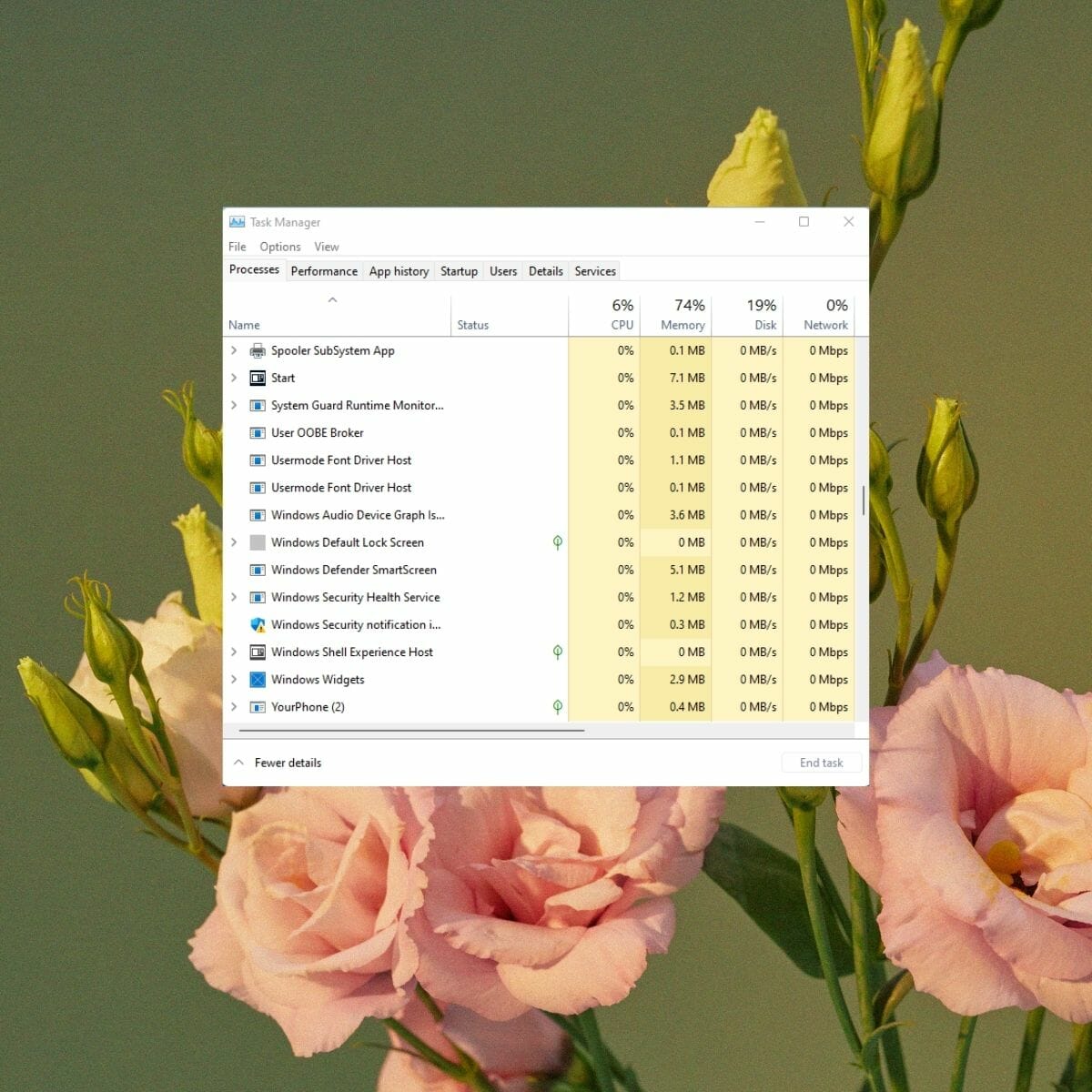Select the Start process window icon
1092x1092 pixels.
[258, 378]
